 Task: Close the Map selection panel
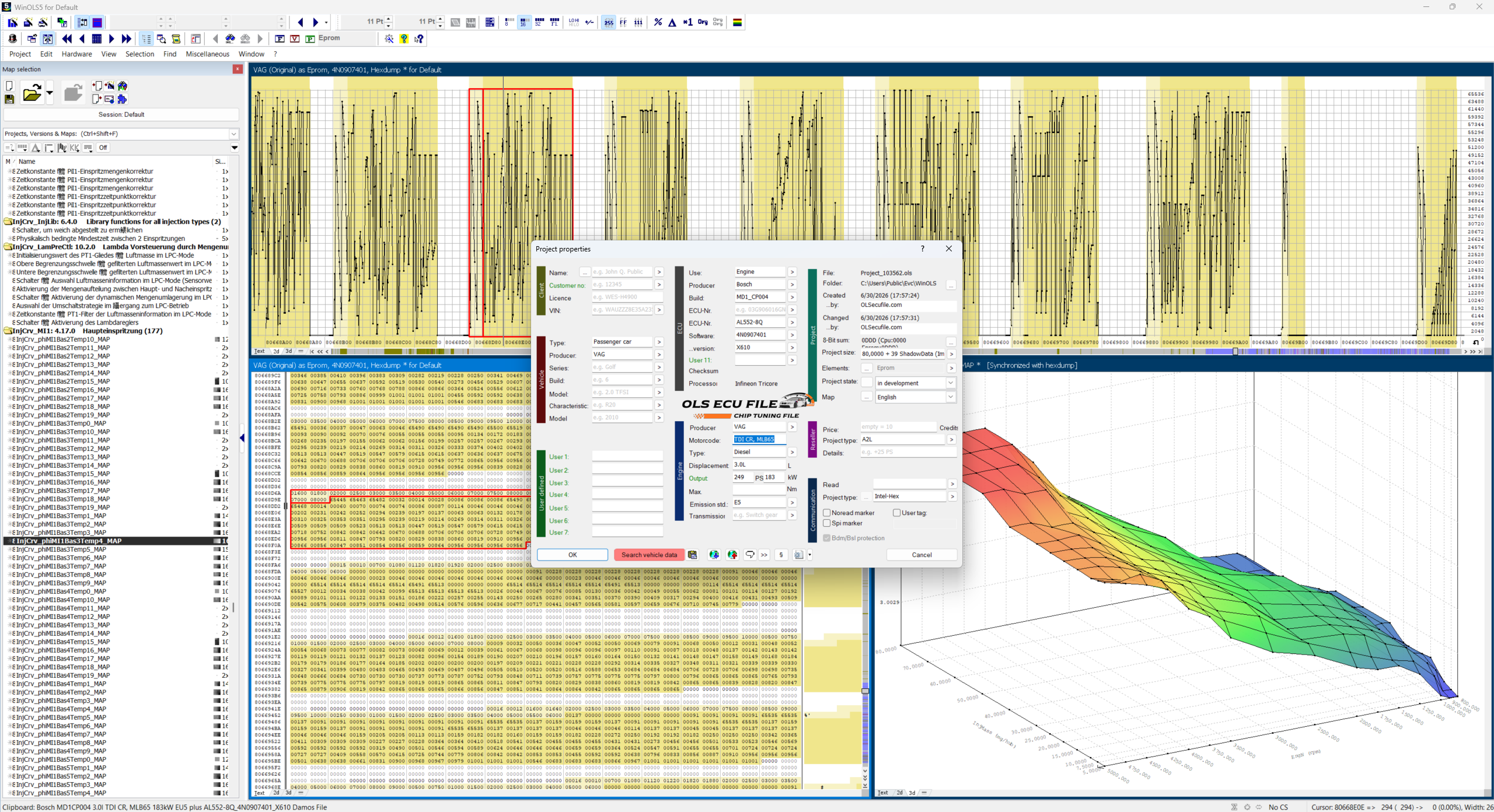(238, 69)
